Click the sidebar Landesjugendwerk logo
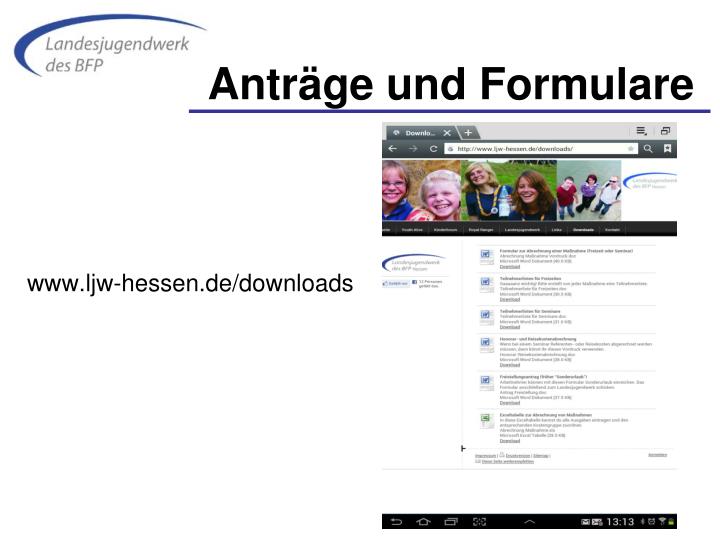 click(413, 263)
